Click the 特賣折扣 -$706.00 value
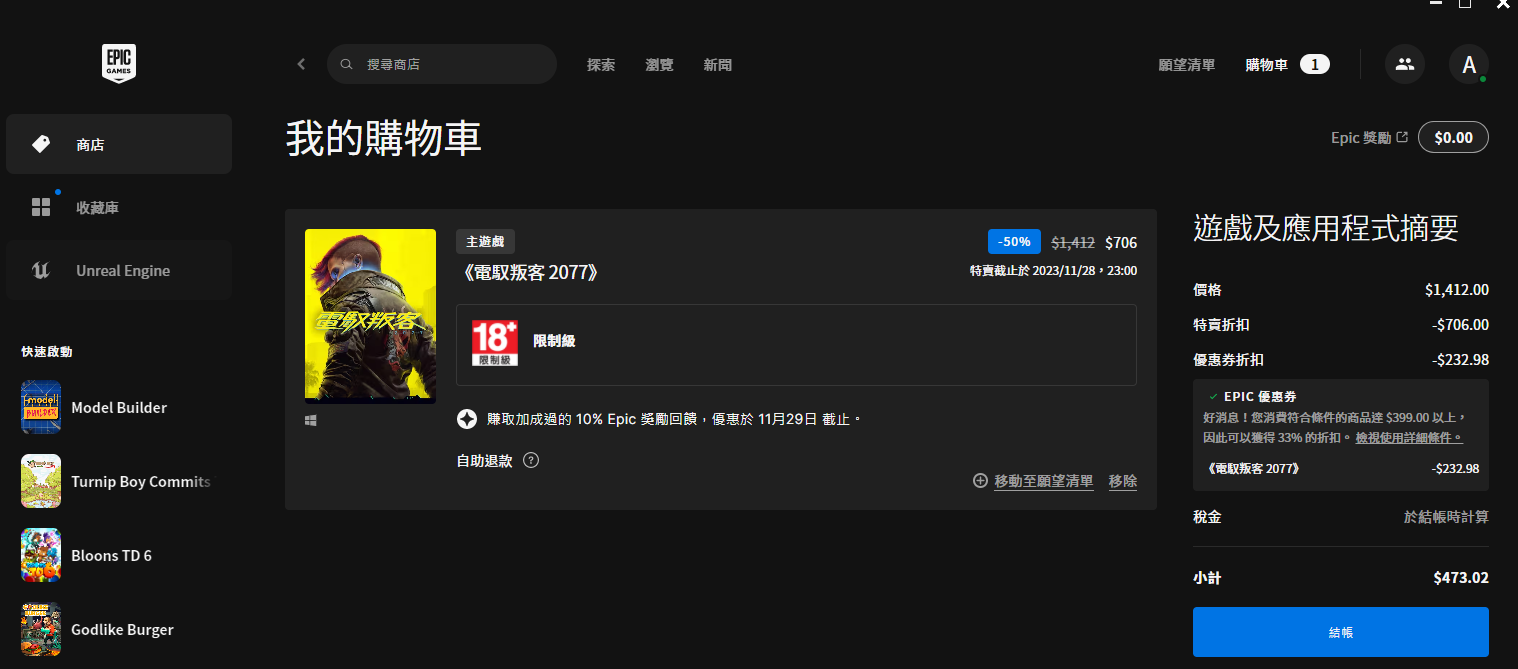Viewport: 1518px width, 669px height. coord(1460,325)
